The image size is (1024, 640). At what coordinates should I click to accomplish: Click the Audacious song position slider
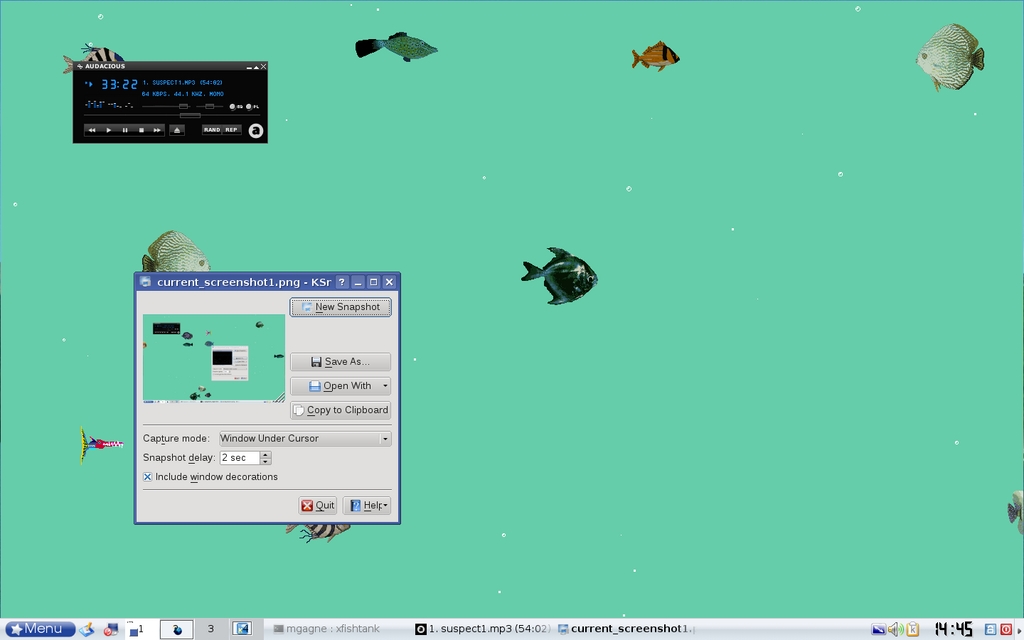(189, 116)
